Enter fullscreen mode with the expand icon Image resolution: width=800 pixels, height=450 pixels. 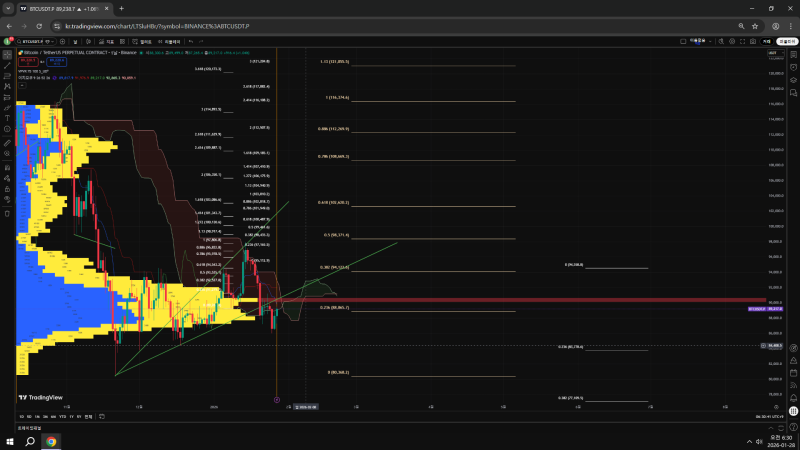(742, 41)
